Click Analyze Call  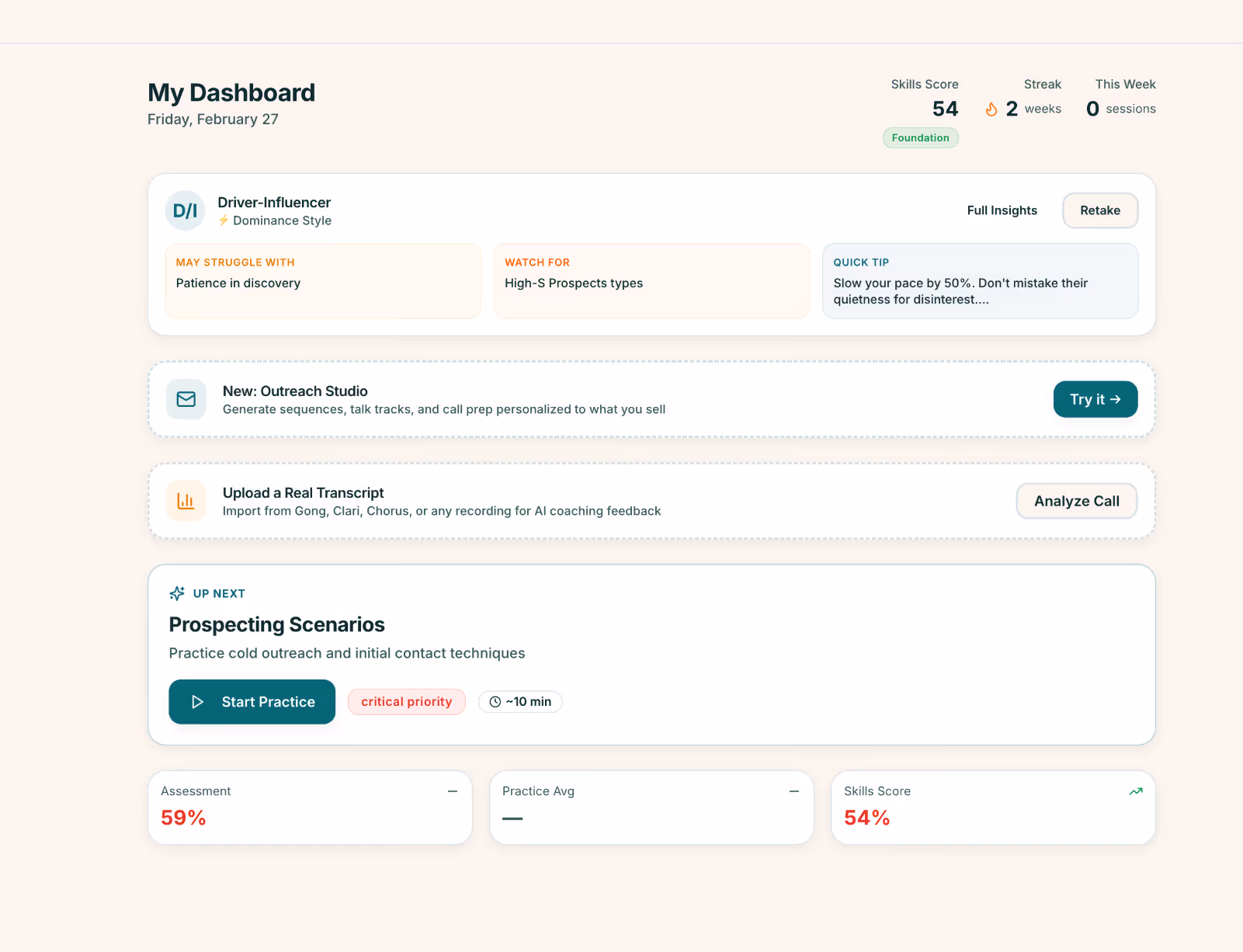click(1076, 501)
